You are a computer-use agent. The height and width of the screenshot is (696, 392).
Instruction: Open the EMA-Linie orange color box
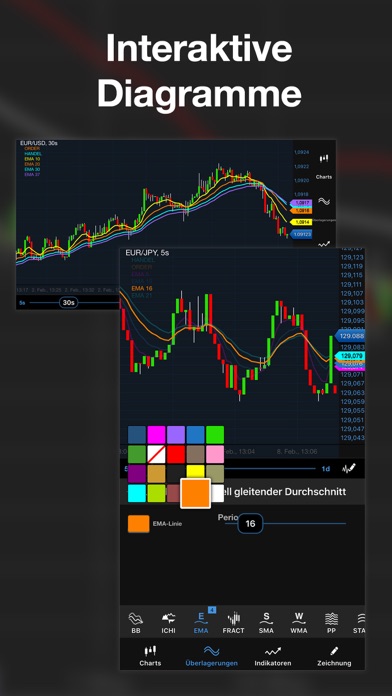139,524
